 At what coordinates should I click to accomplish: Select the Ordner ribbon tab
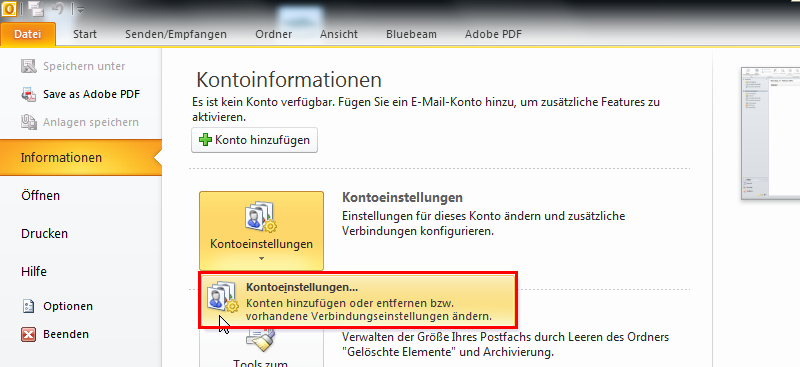click(x=273, y=35)
